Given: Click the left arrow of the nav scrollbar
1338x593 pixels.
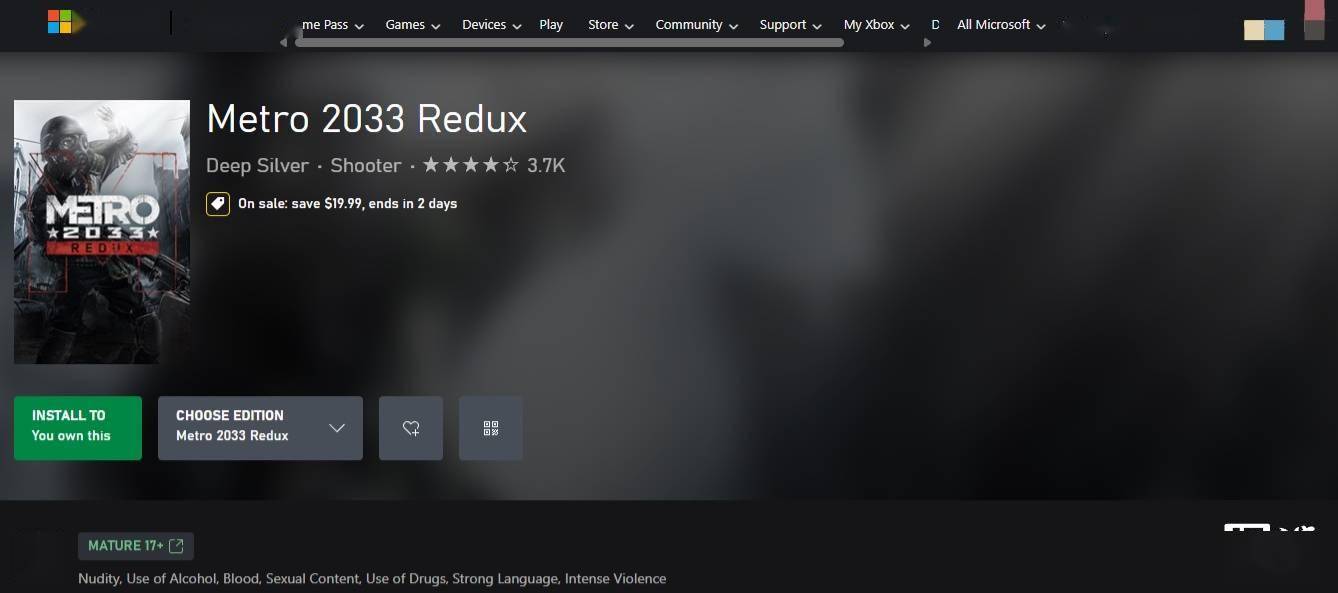Looking at the screenshot, I should tap(284, 43).
